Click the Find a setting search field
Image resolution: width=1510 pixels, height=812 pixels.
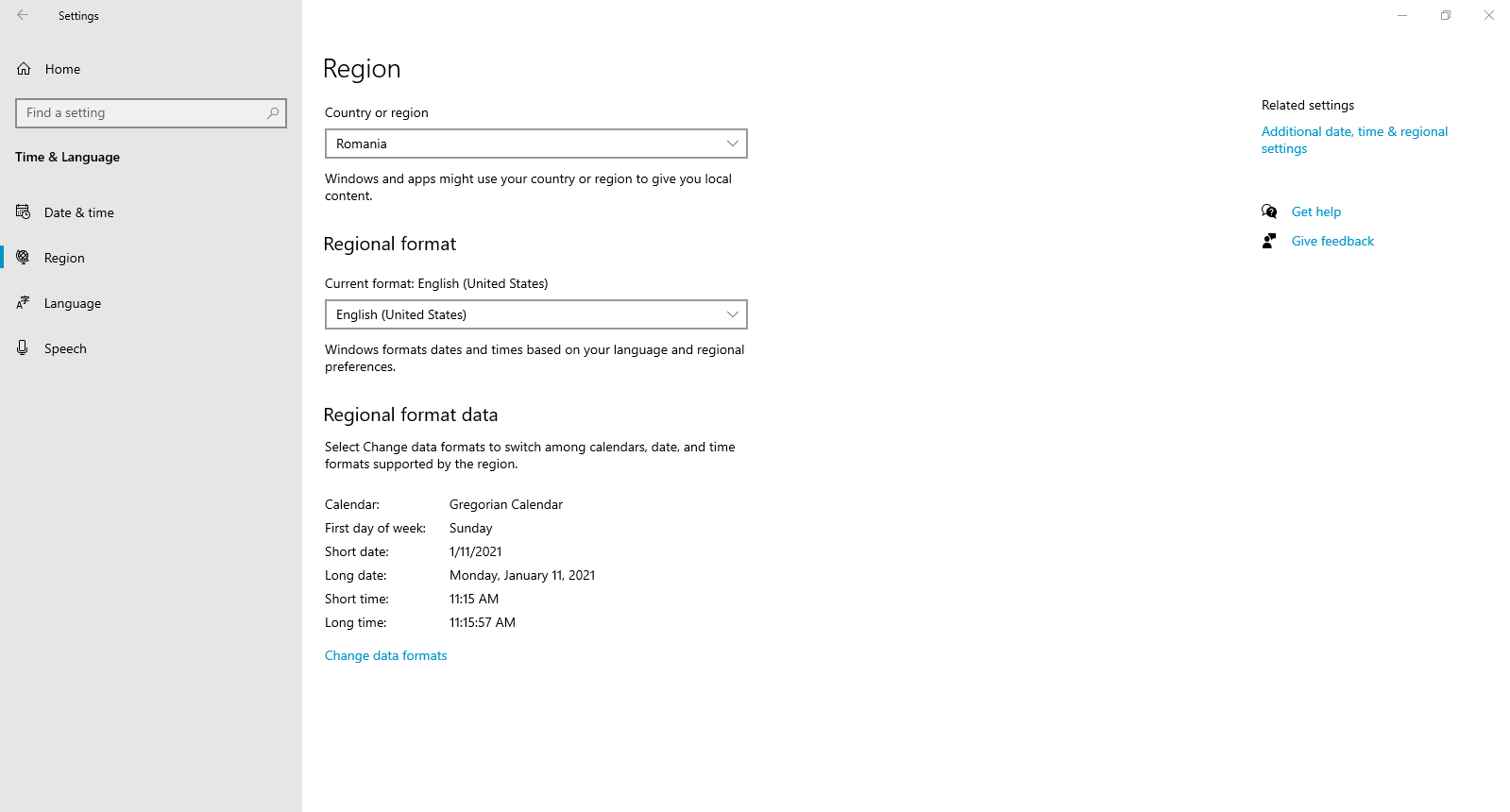tap(151, 113)
